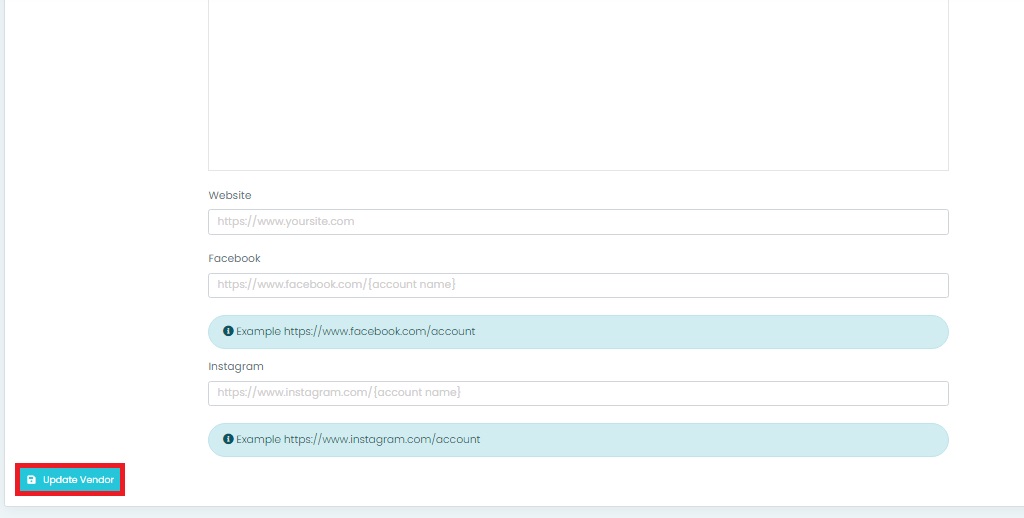Click the "Update Vendor" text label
Viewport: 1024px width, 518px height.
click(x=78, y=480)
